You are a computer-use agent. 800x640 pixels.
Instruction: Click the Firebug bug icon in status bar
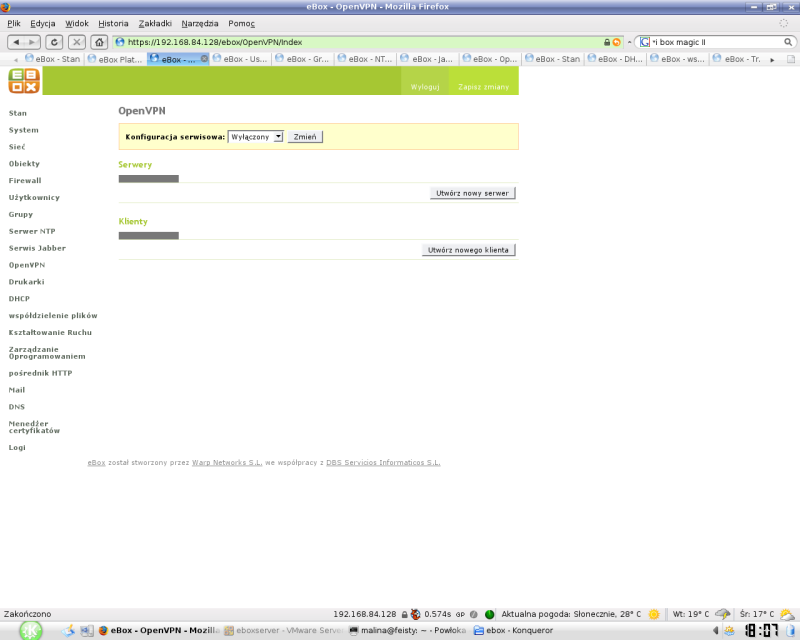point(415,614)
